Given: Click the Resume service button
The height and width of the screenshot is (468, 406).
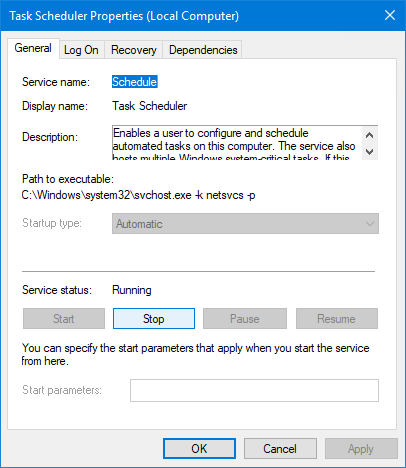Looking at the screenshot, I should point(337,319).
